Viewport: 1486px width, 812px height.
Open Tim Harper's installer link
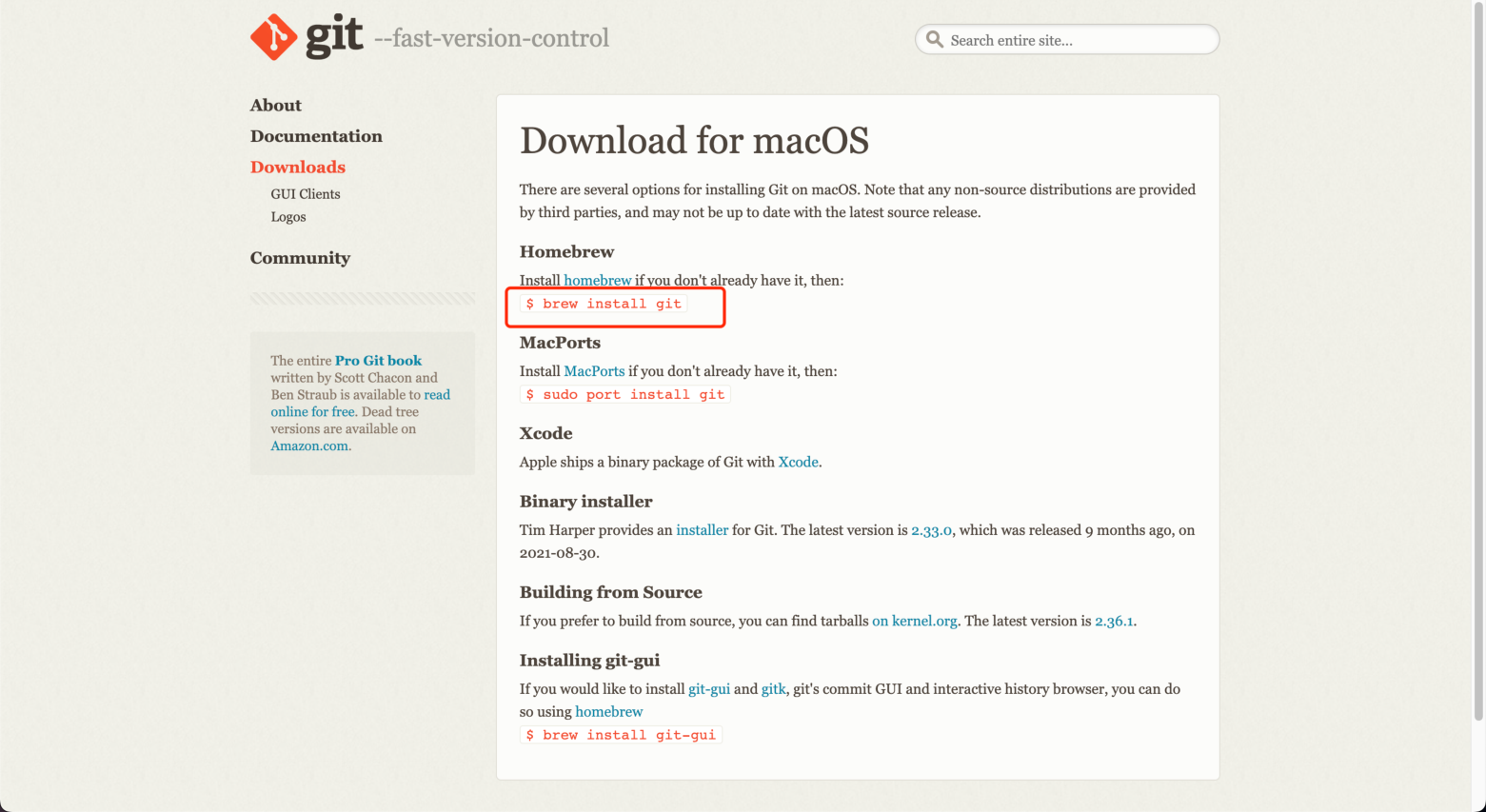(x=703, y=530)
